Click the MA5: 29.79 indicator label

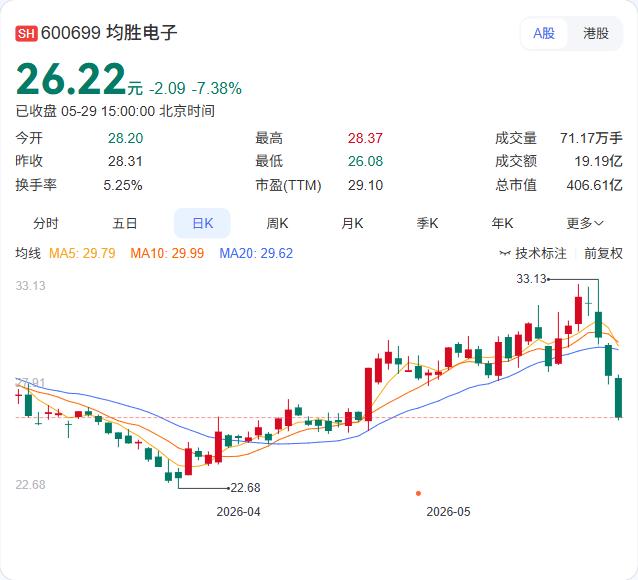(x=82, y=253)
